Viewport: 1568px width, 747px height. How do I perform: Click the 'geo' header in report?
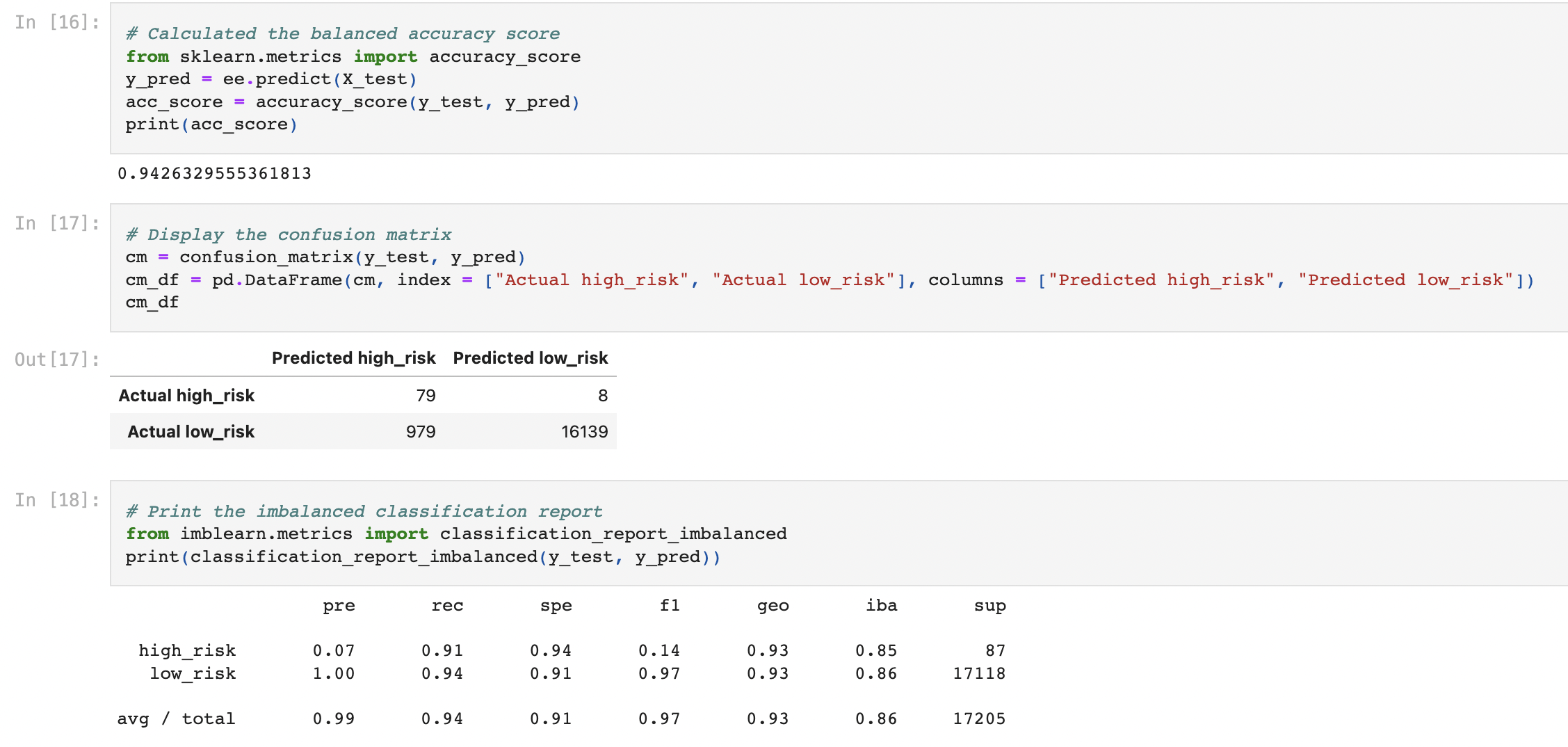[773, 606]
